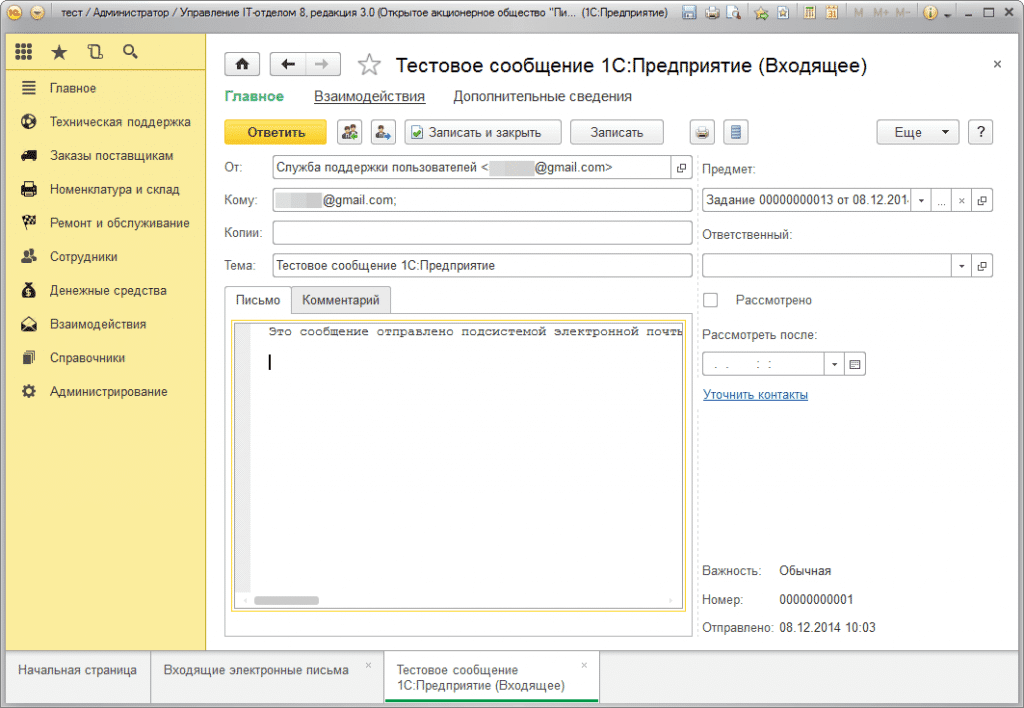Open the Дополнительные сведения tab
This screenshot has width=1024, height=708.
point(542,97)
